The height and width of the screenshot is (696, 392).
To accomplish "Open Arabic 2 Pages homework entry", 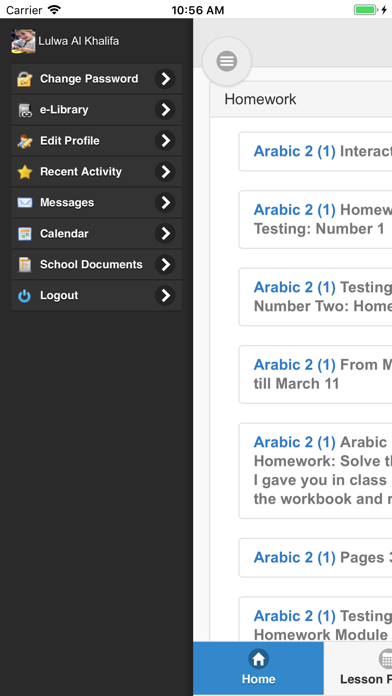I will point(315,558).
